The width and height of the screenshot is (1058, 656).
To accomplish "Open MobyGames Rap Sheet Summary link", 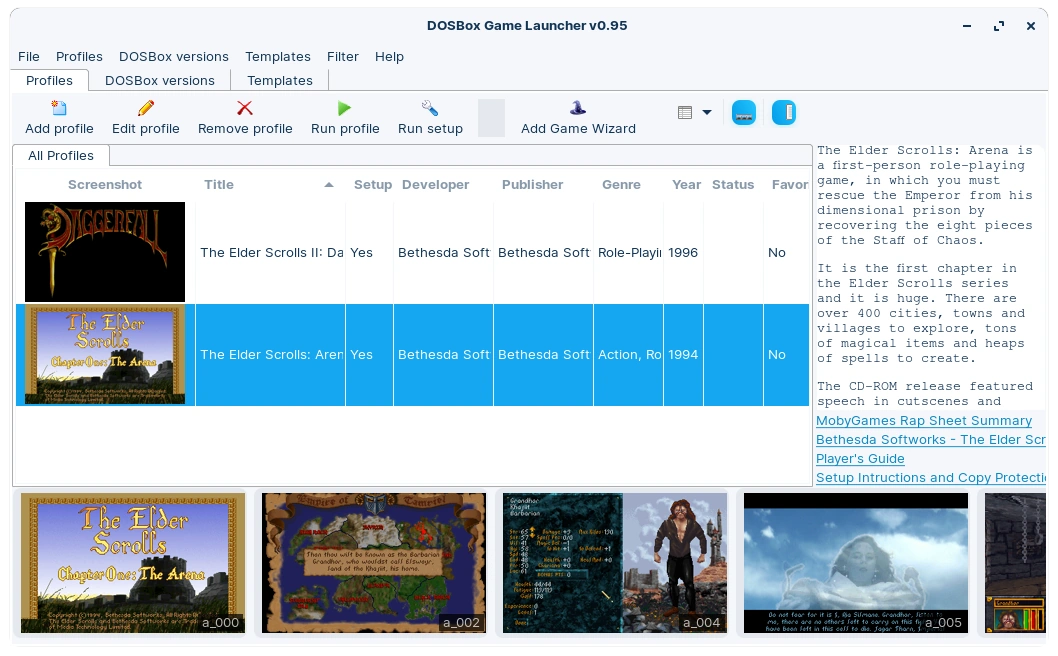I will pos(923,421).
